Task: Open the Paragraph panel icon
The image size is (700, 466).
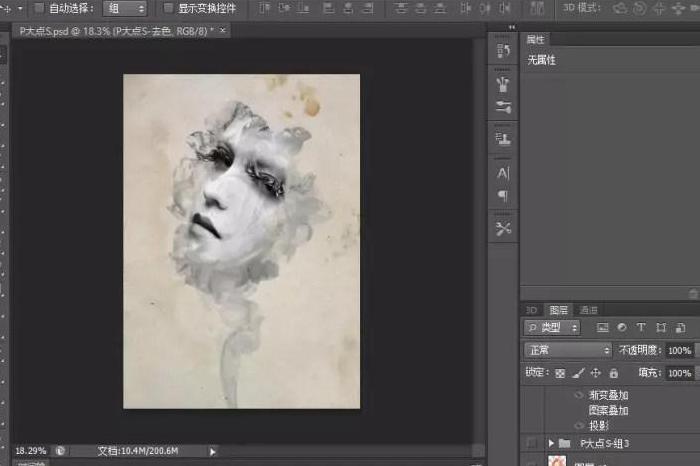Action: (x=503, y=195)
